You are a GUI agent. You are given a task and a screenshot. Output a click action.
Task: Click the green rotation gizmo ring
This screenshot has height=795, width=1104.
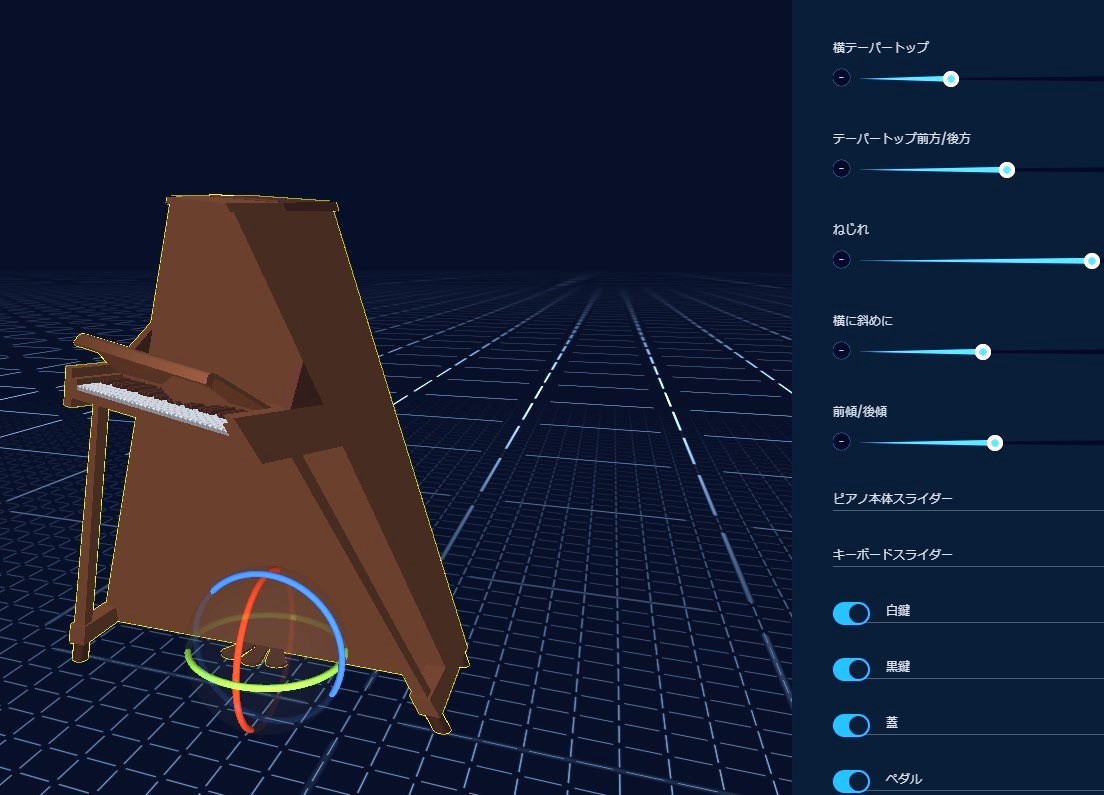tap(268, 686)
